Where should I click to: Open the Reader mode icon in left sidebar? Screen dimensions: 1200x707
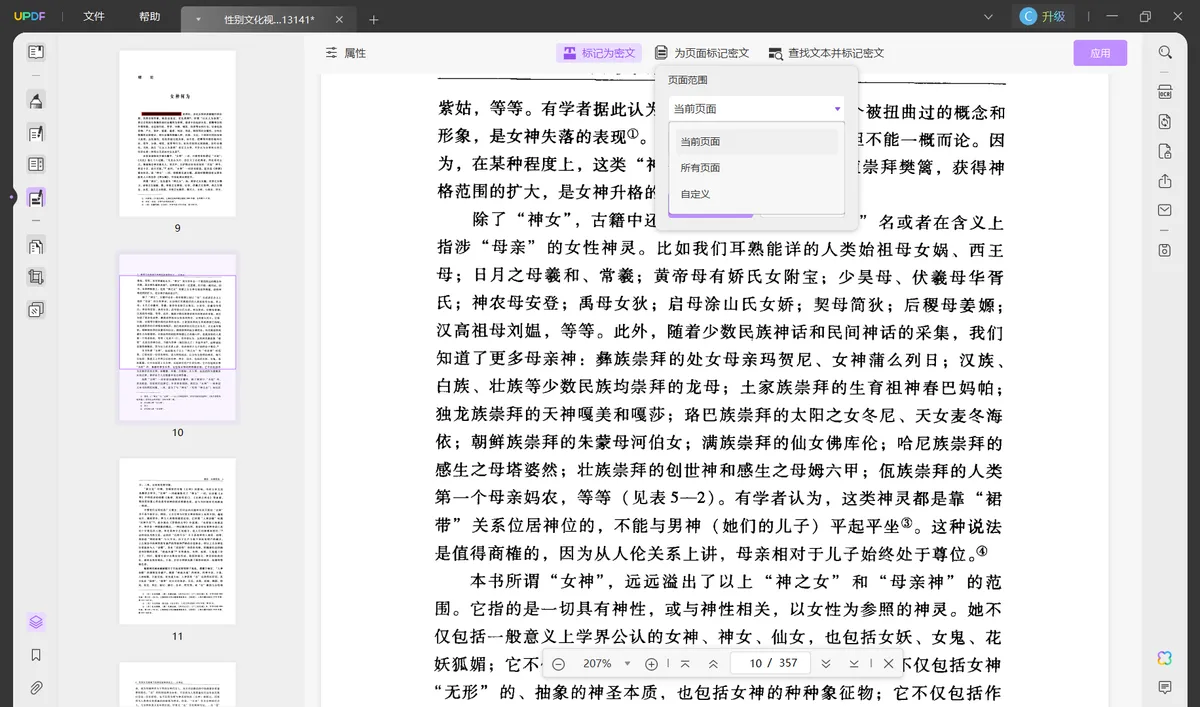coord(36,52)
